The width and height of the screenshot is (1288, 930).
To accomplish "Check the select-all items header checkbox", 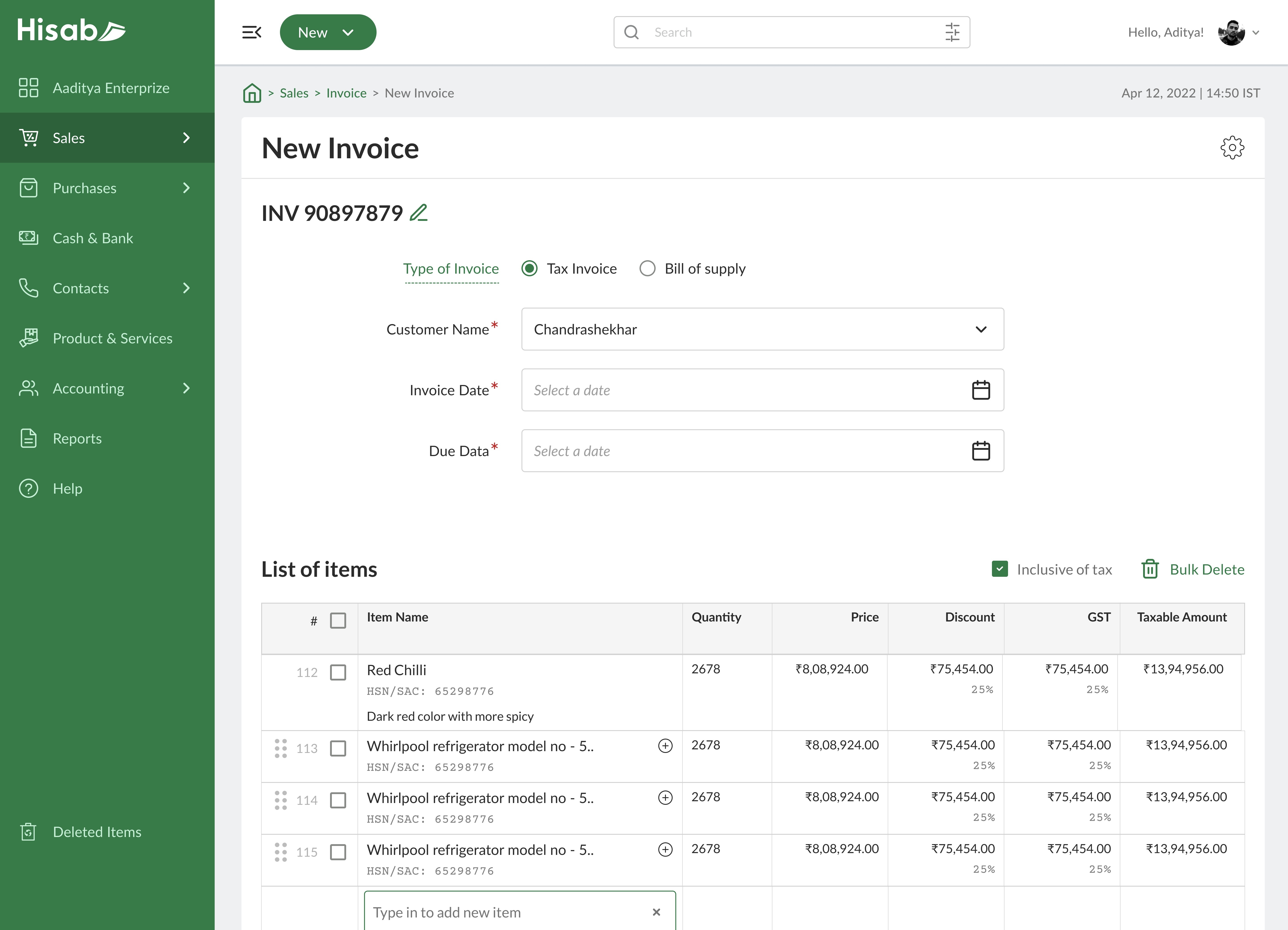I will click(x=338, y=621).
